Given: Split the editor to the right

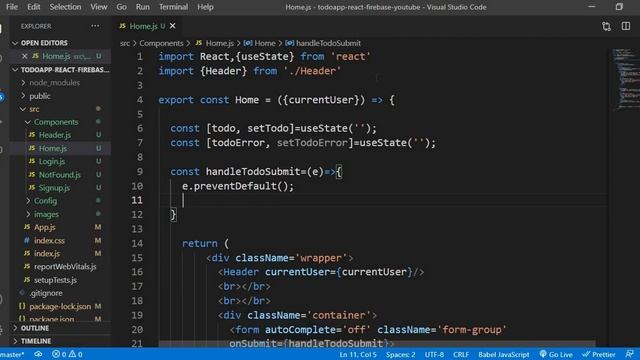Looking at the screenshot, I should 626,27.
